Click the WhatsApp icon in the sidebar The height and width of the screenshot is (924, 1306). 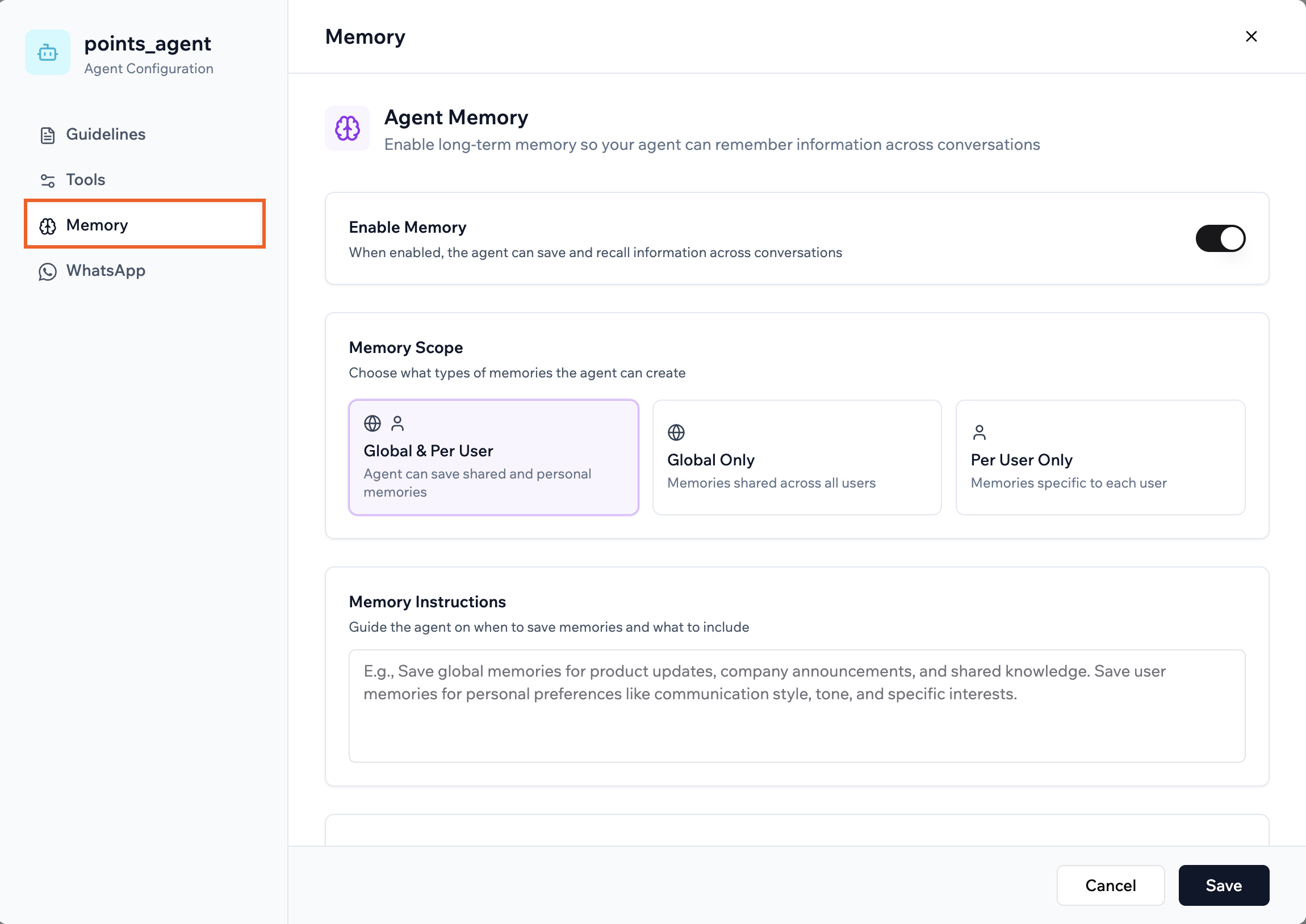click(x=47, y=271)
